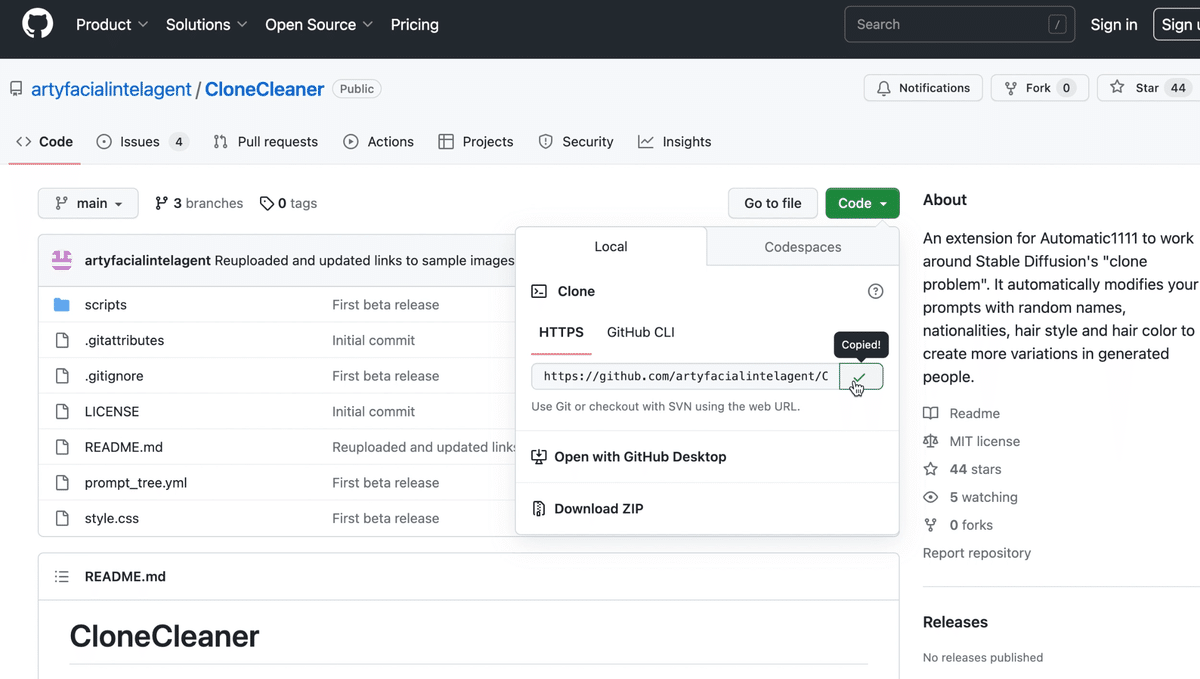Switch to the Codespaces tab
This screenshot has width=1200, height=679.
click(802, 247)
